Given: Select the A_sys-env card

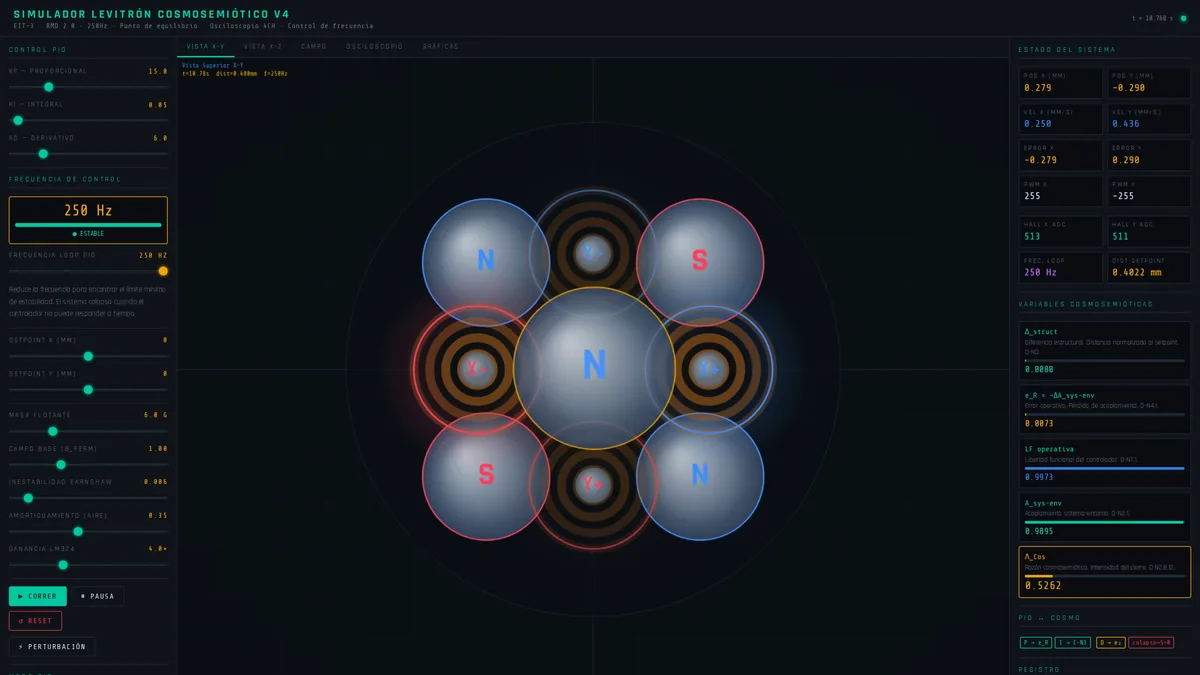Looking at the screenshot, I should (x=1105, y=515).
